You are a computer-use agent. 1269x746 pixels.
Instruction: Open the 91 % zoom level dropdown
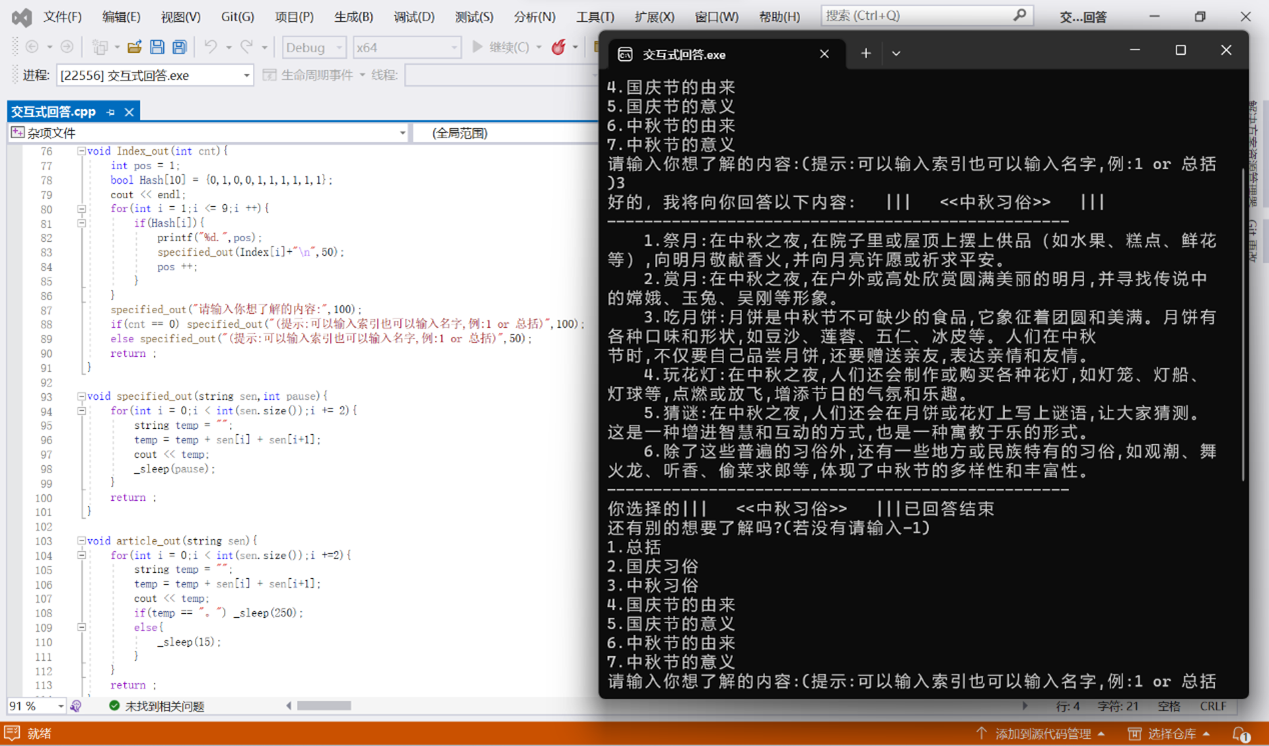click(60, 706)
